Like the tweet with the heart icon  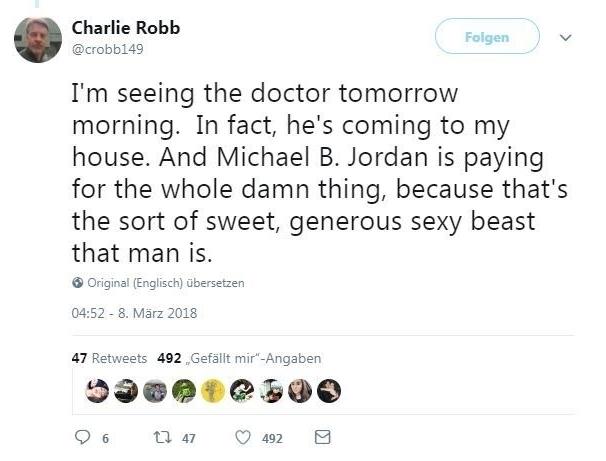click(x=242, y=438)
